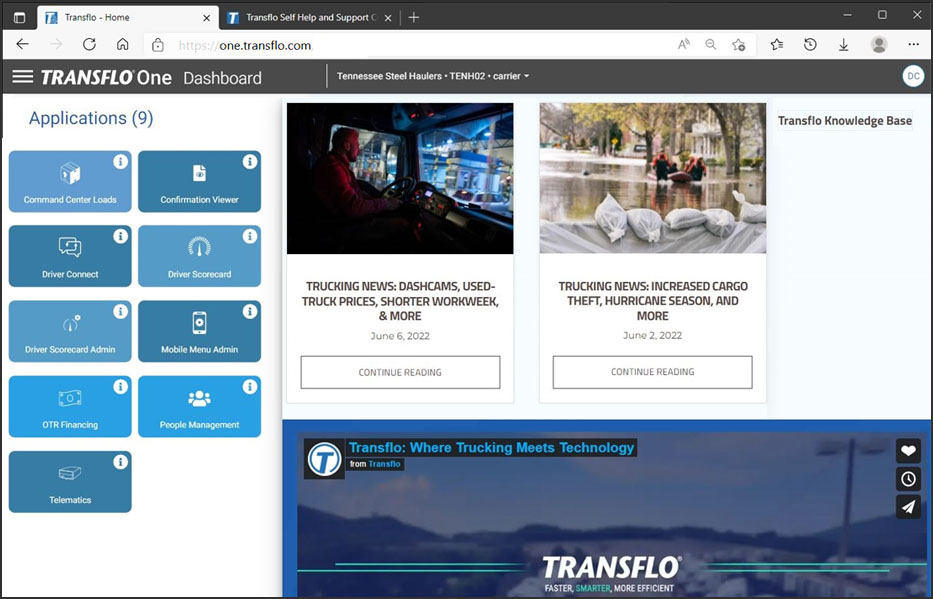The image size is (933, 599).
Task: Click the Dashboard page title
Action: tap(223, 78)
